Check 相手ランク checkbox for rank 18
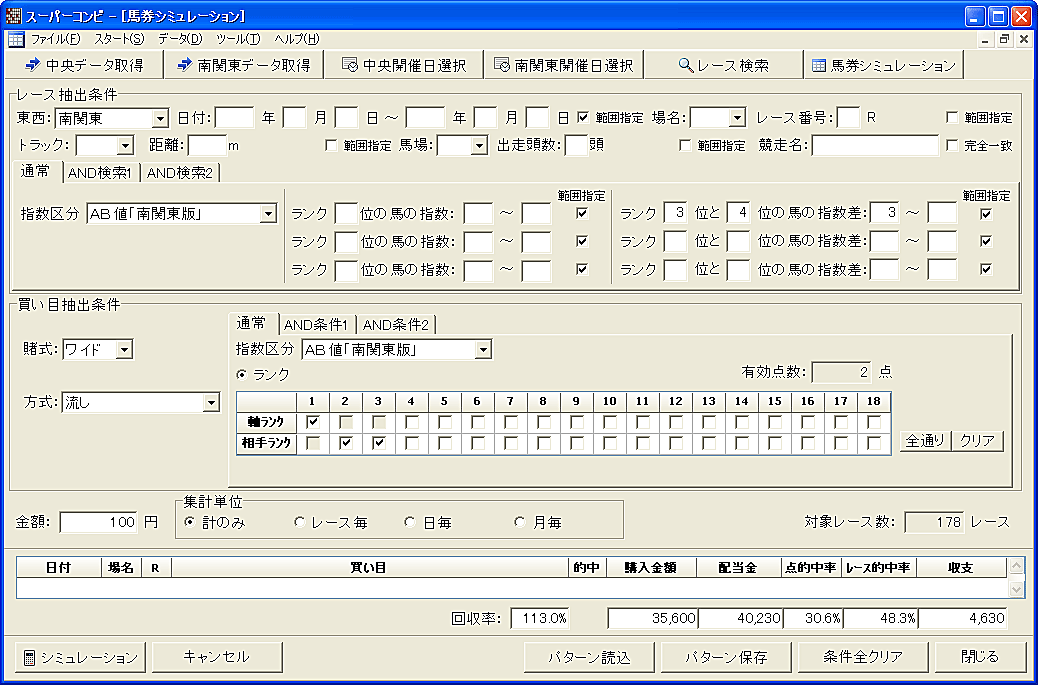Screen dimensions: 1038x685 (874, 443)
